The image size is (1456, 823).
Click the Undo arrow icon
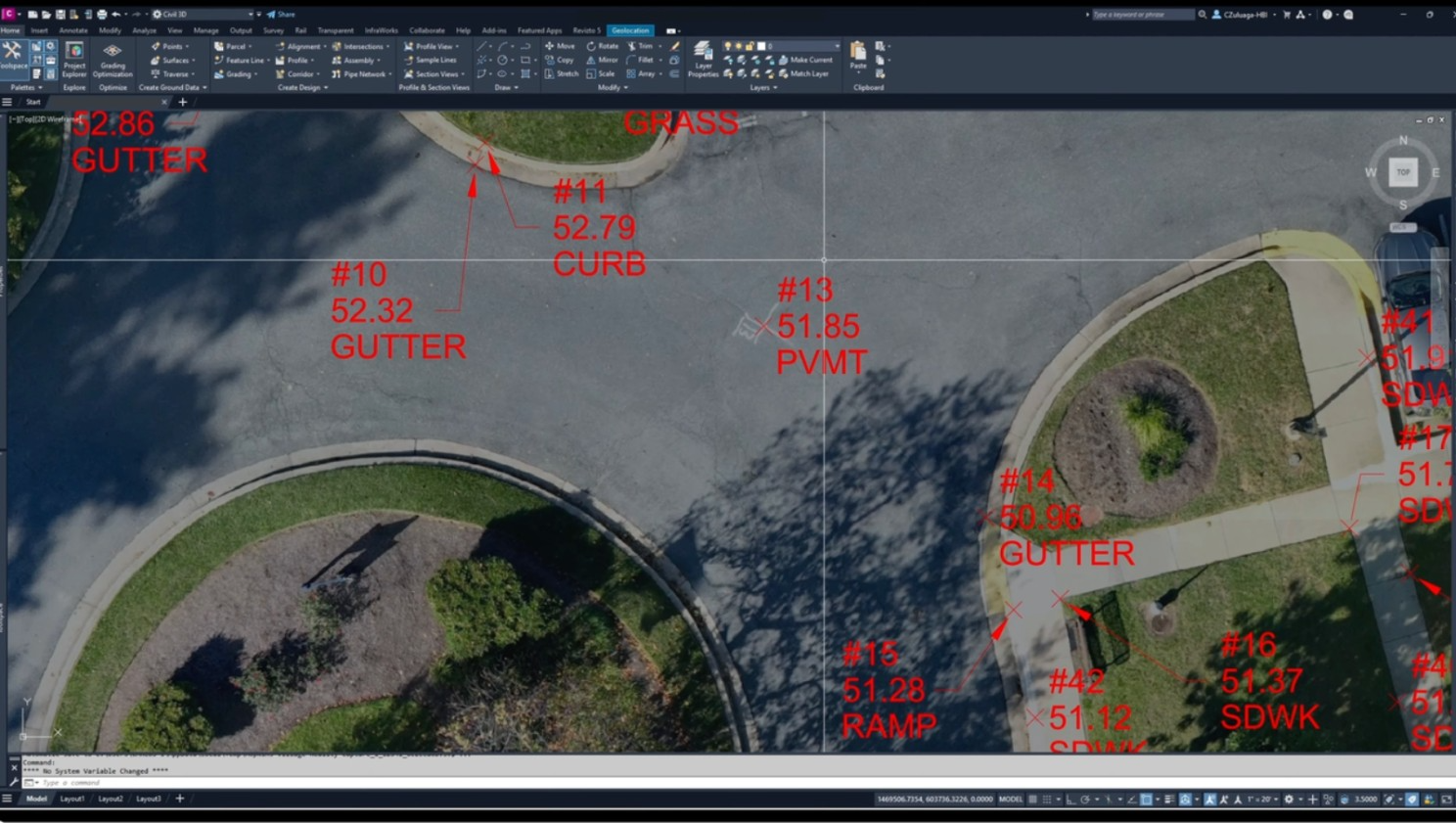[116, 15]
